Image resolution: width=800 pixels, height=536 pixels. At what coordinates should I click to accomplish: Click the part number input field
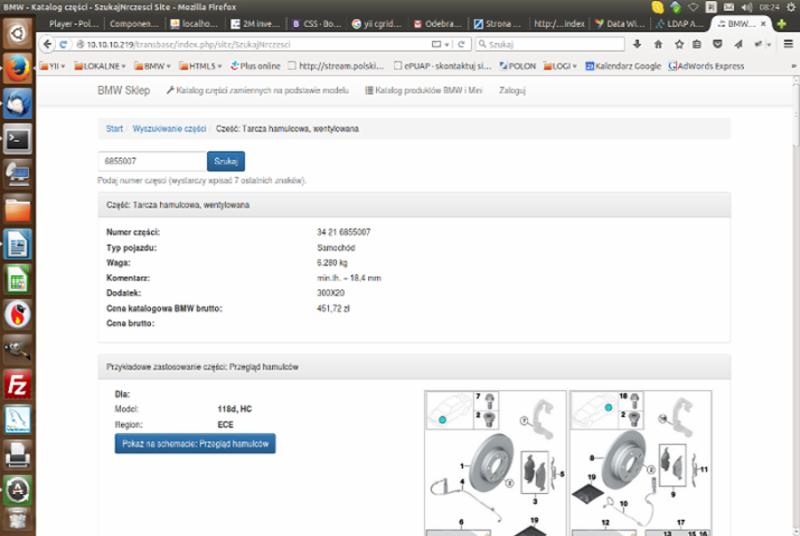(152, 161)
